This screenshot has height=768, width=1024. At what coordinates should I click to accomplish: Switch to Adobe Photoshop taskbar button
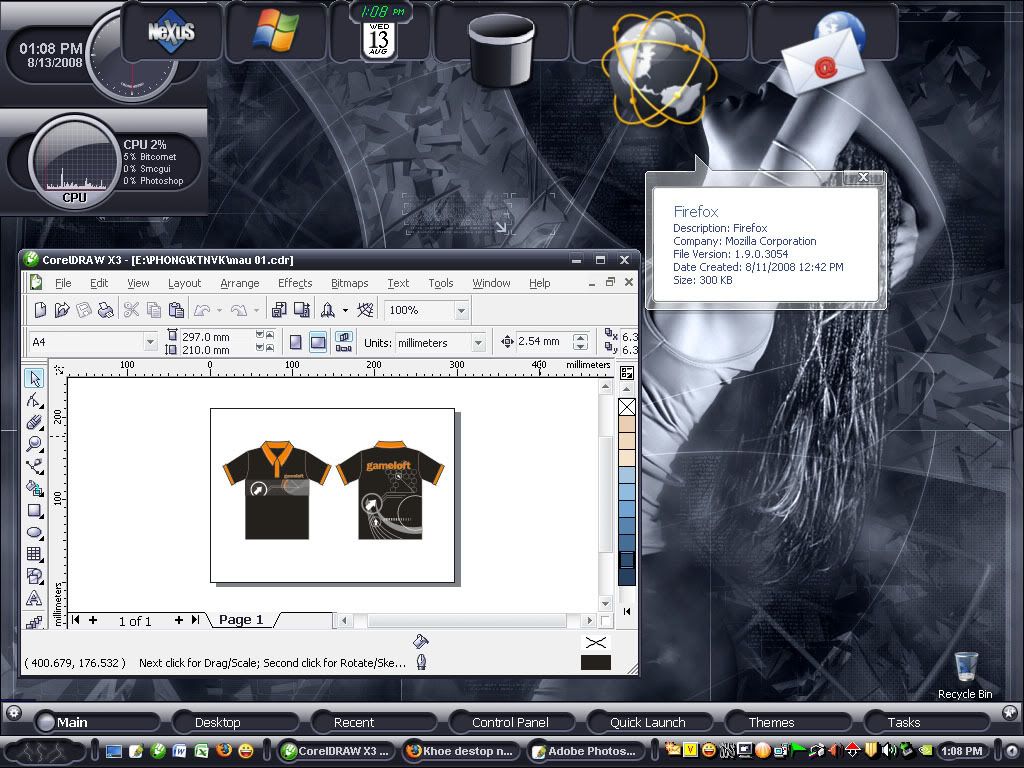(x=584, y=751)
